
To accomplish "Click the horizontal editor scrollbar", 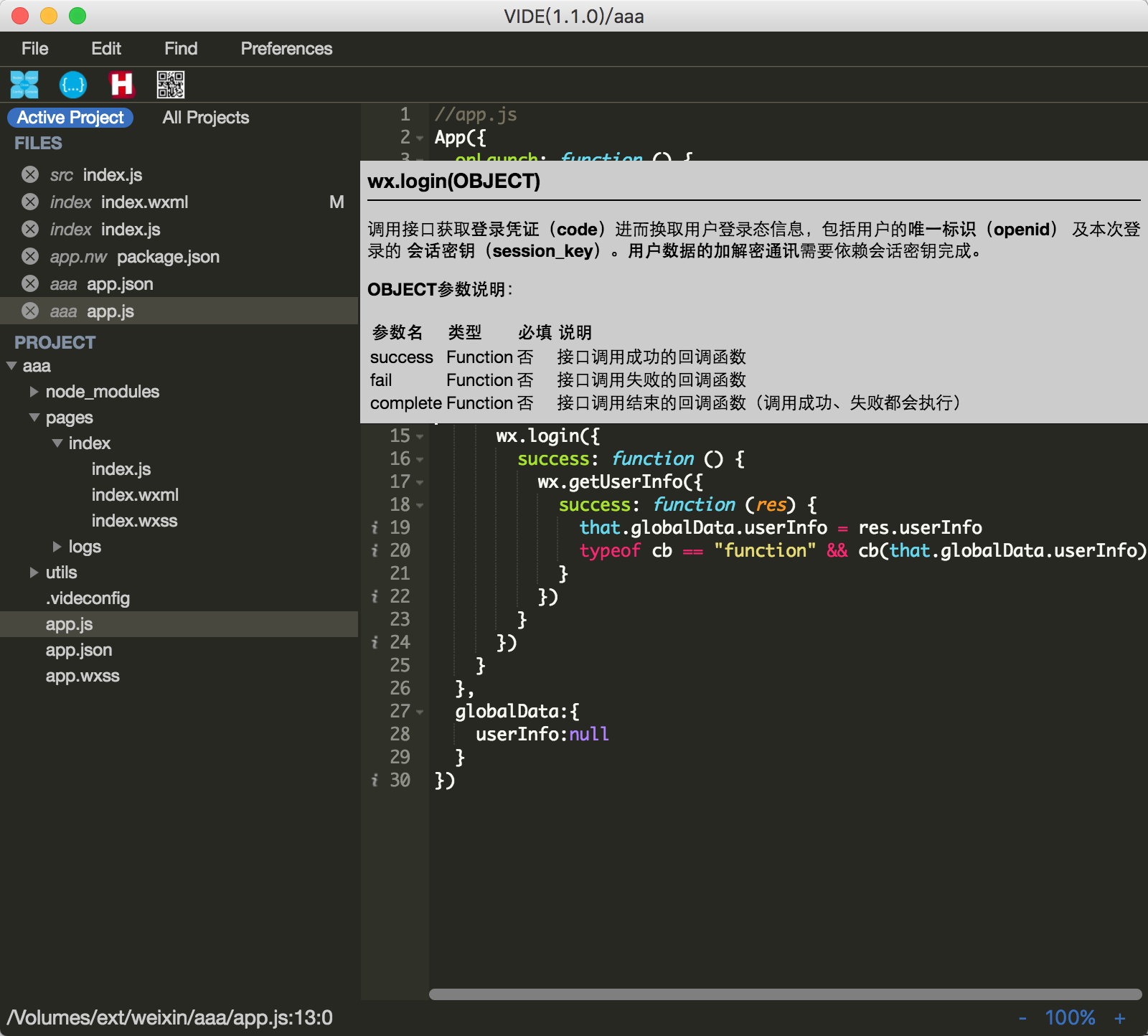I will (785, 994).
